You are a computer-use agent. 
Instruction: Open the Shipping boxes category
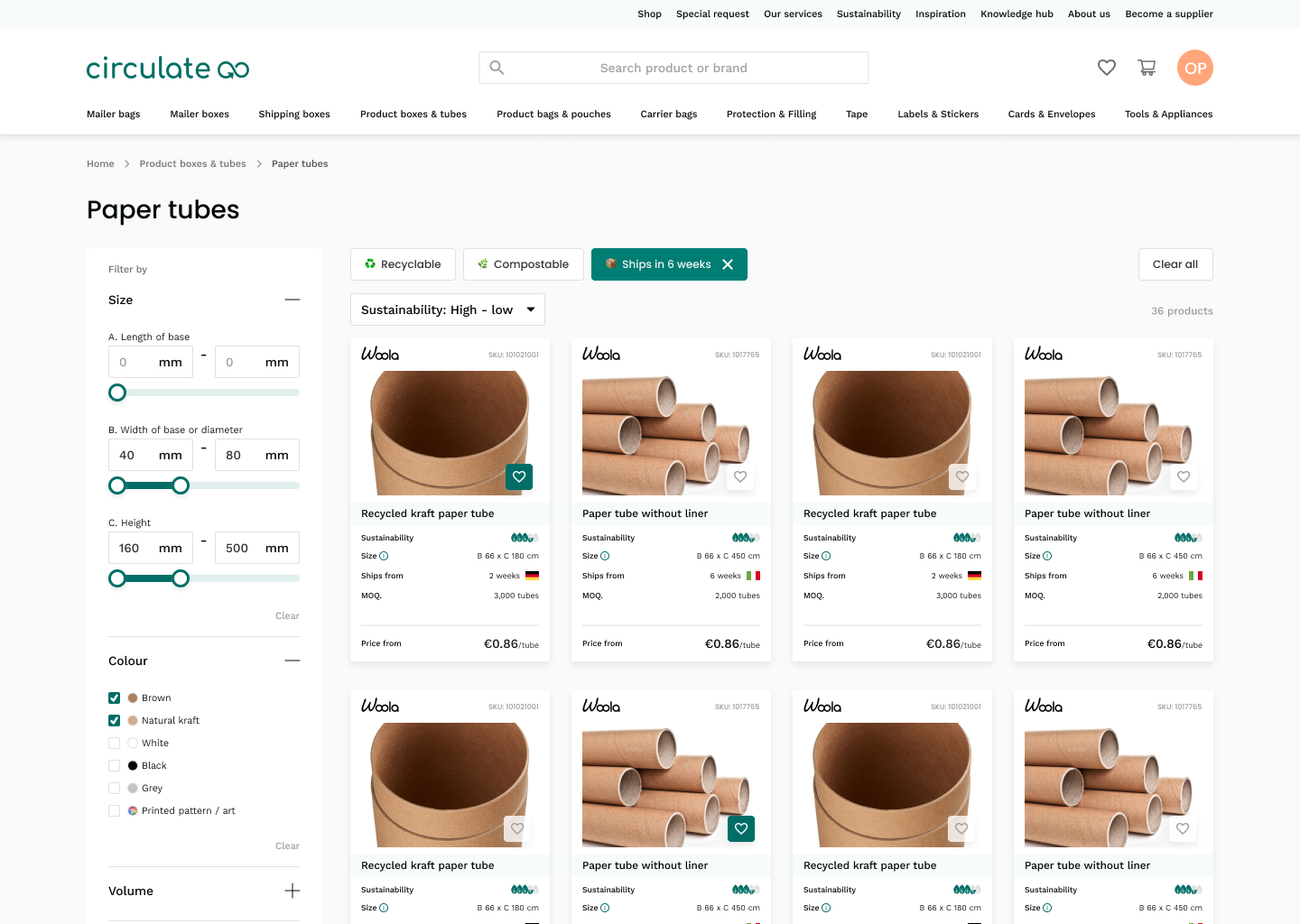(x=294, y=115)
